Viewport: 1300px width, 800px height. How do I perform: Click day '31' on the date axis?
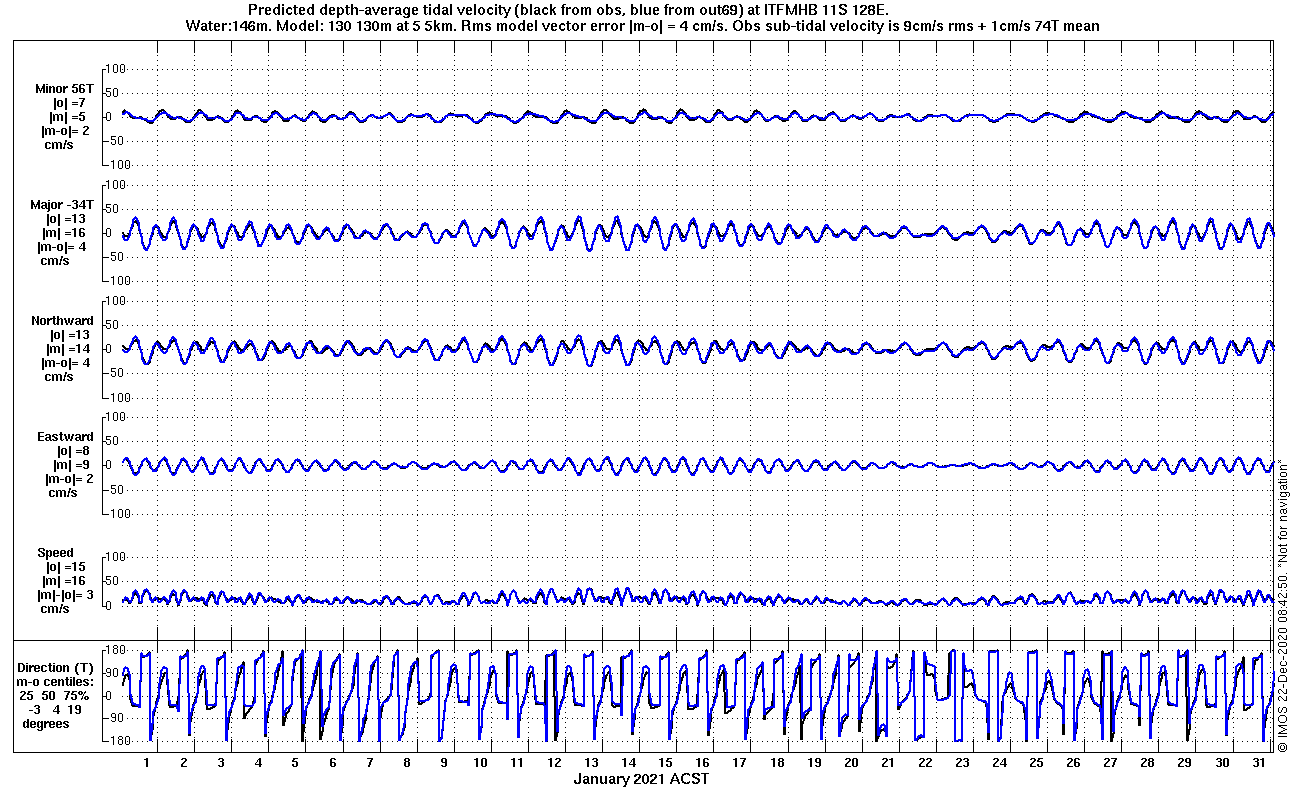pos(1258,762)
